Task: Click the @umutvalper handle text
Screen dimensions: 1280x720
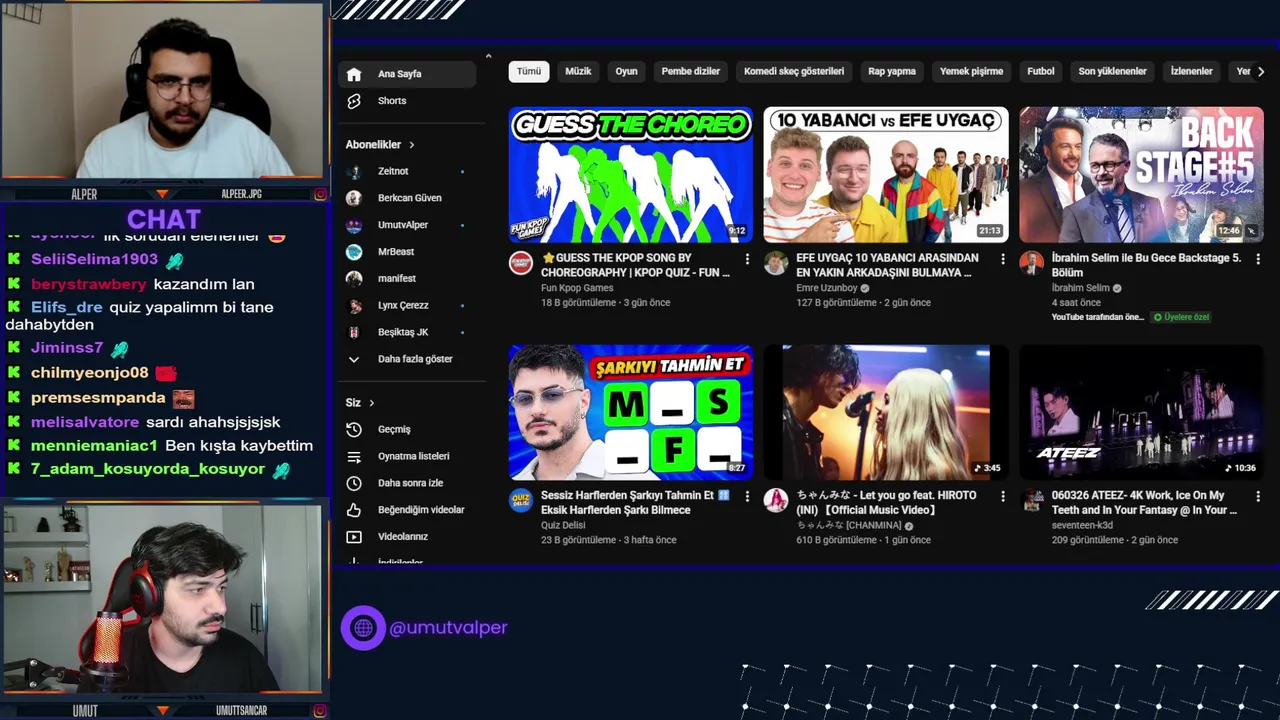Action: tap(448, 628)
